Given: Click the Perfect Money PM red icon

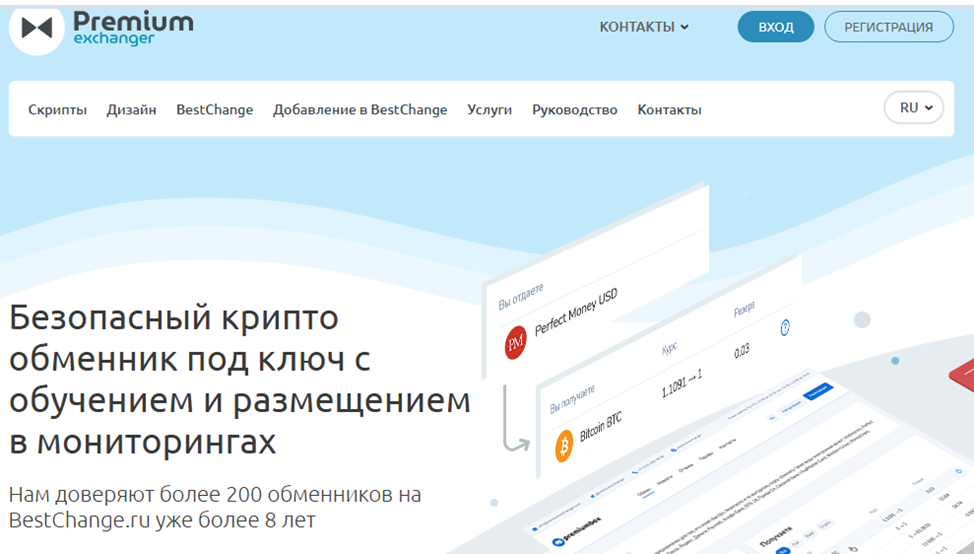Looking at the screenshot, I should [x=516, y=342].
